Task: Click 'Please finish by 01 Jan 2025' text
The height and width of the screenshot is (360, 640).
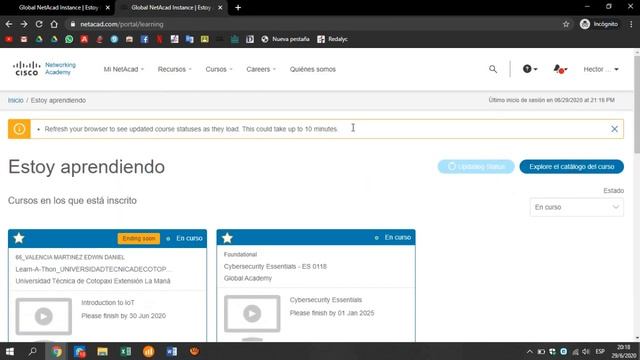Action: pyautogui.click(x=332, y=313)
